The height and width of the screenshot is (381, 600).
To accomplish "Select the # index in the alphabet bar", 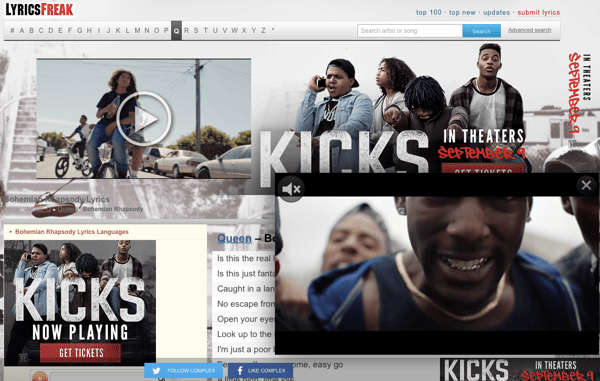I will (12, 30).
